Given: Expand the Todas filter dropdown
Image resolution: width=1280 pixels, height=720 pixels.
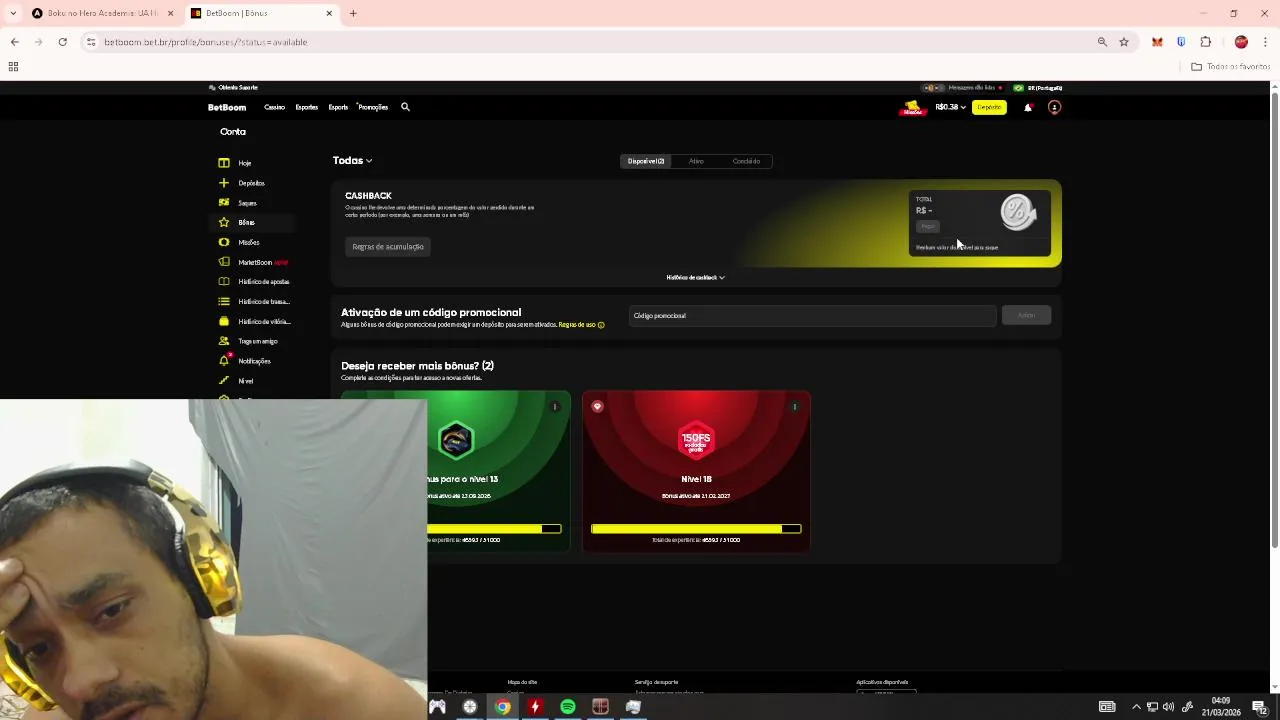Looking at the screenshot, I should [352, 160].
